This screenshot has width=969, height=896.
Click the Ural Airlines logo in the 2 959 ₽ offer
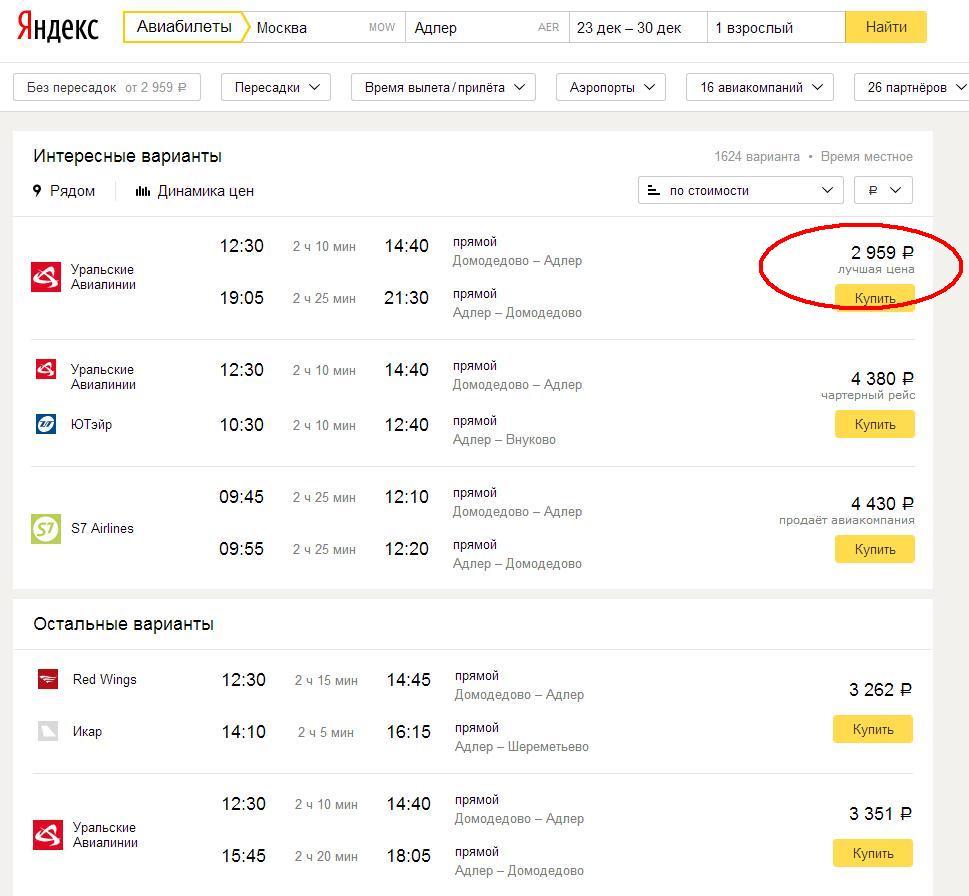[46, 277]
